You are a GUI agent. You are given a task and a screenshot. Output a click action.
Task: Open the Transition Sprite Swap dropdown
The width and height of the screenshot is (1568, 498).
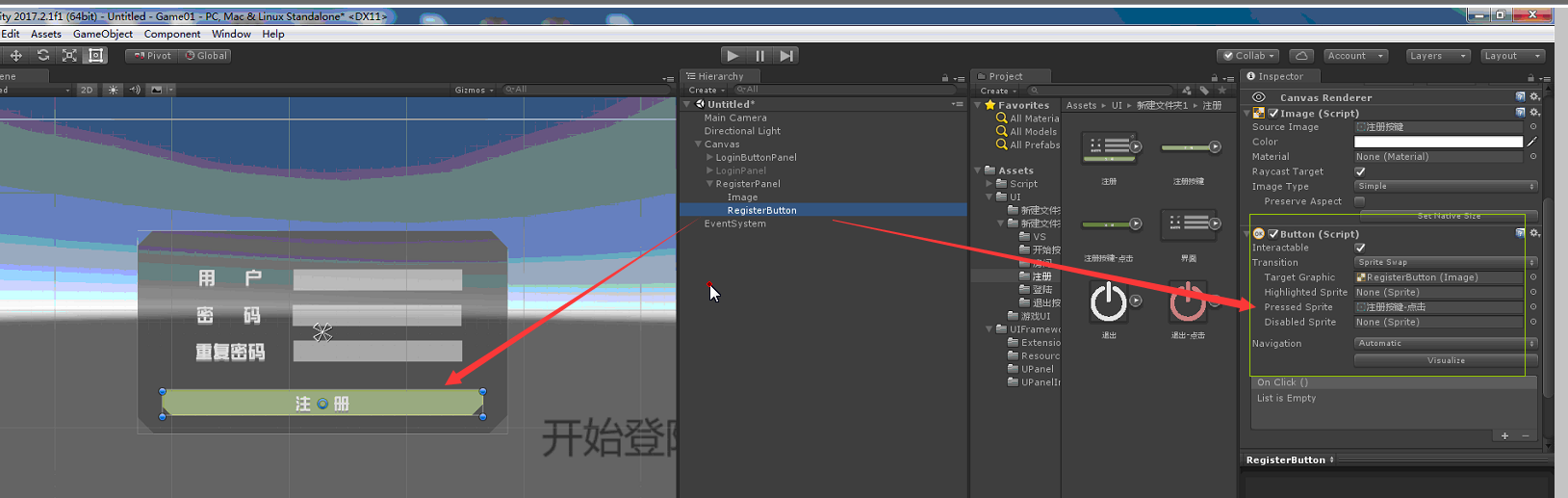[x=1446, y=262]
